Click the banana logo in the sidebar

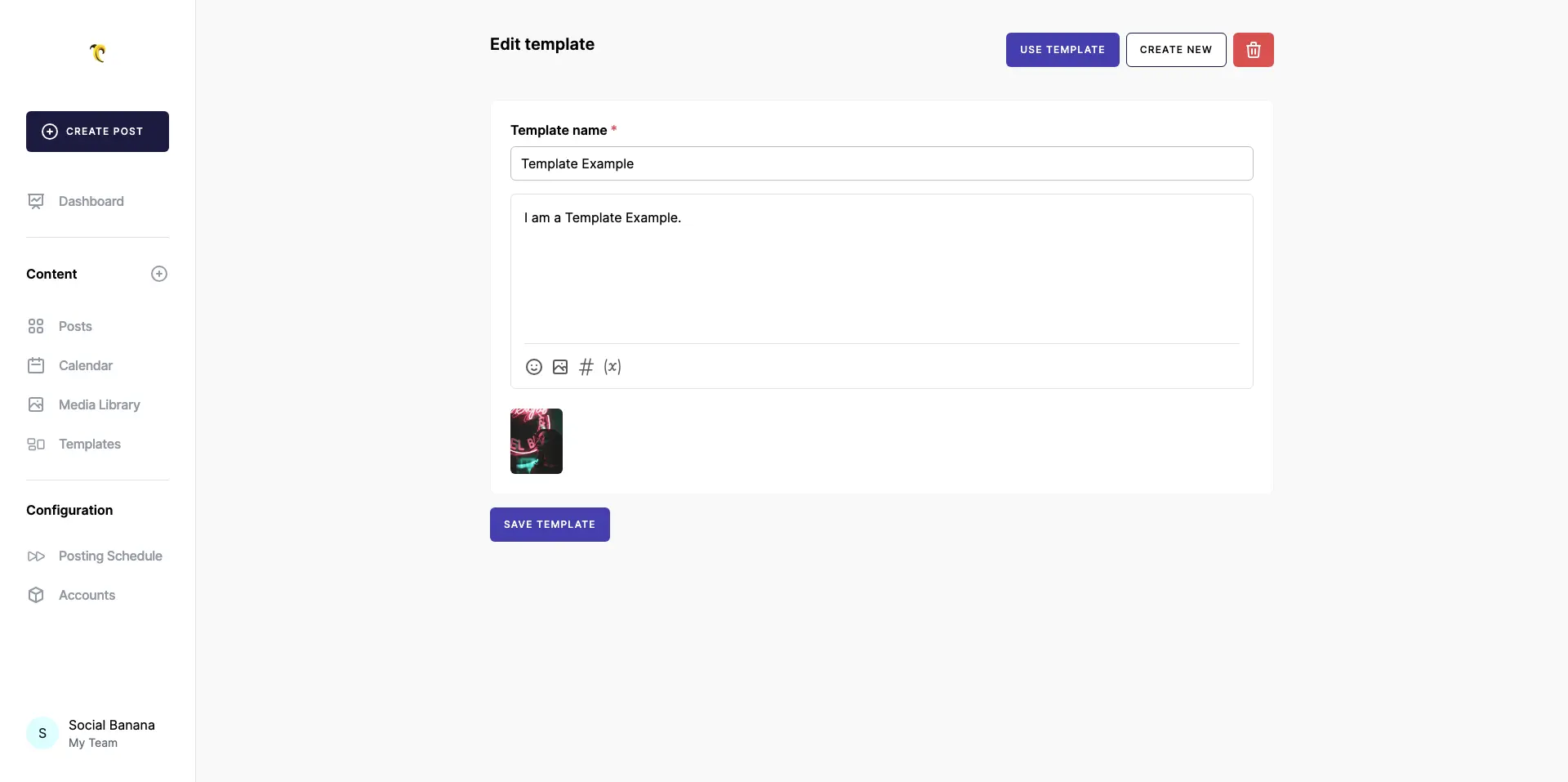point(98,53)
